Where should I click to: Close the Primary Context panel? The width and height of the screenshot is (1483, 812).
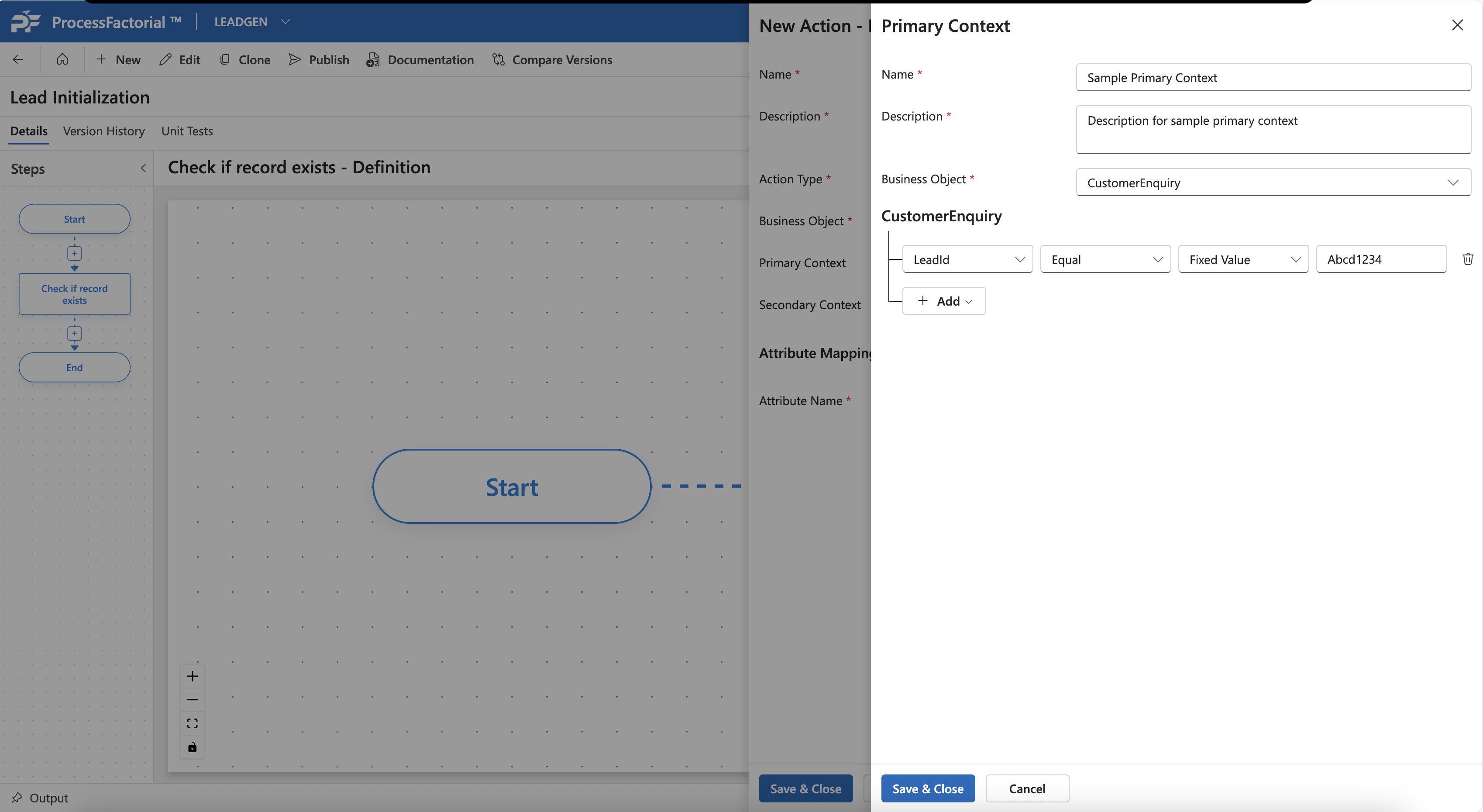click(x=1457, y=25)
